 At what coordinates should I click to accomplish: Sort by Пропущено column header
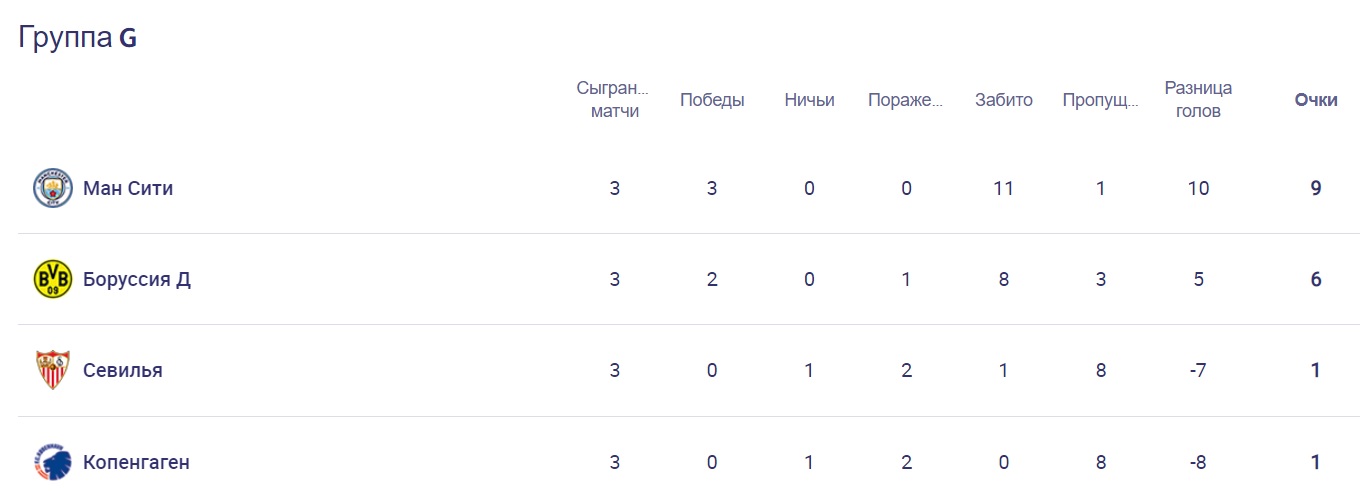[1101, 100]
